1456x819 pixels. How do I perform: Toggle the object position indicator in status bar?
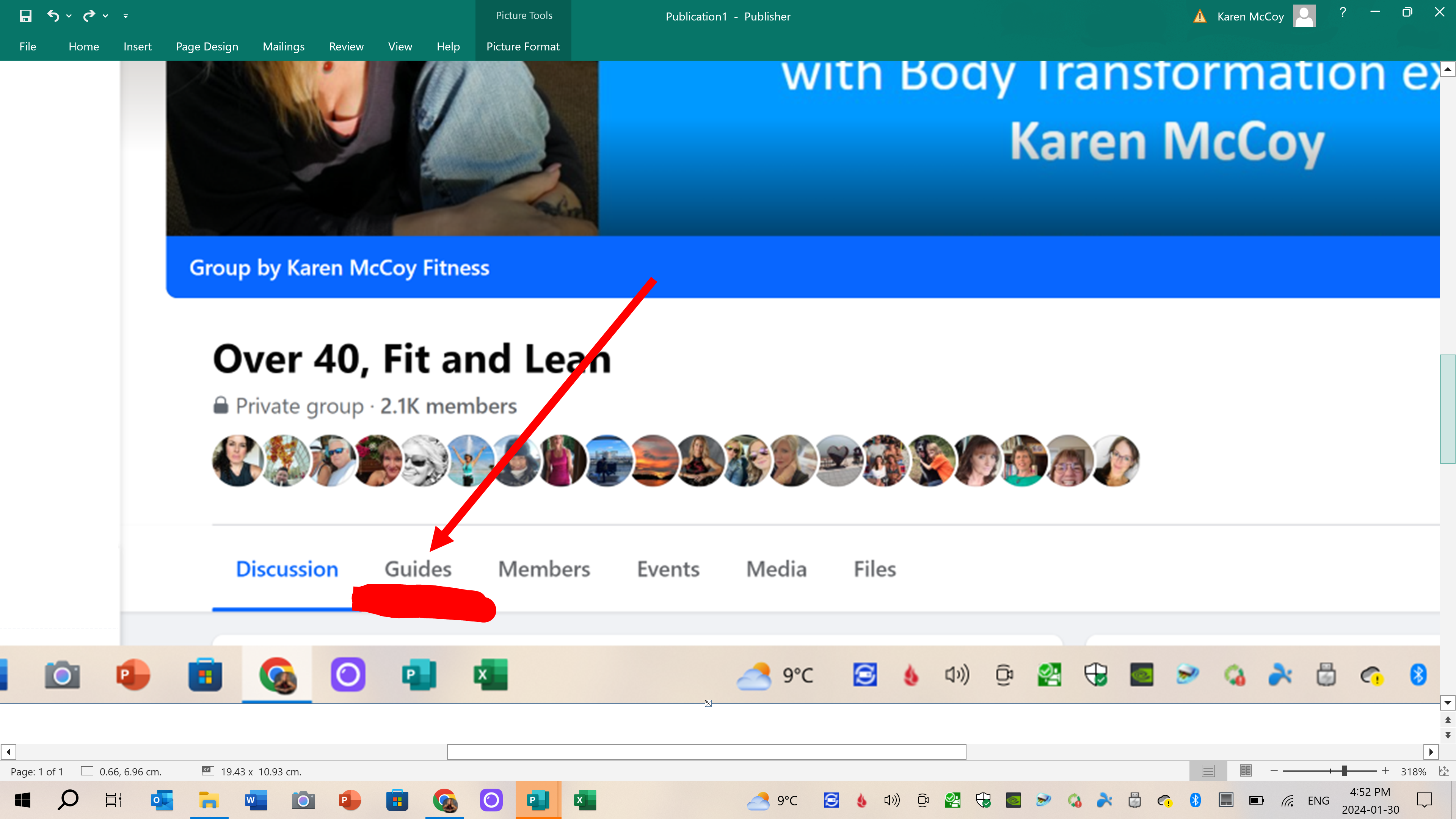pos(87,771)
